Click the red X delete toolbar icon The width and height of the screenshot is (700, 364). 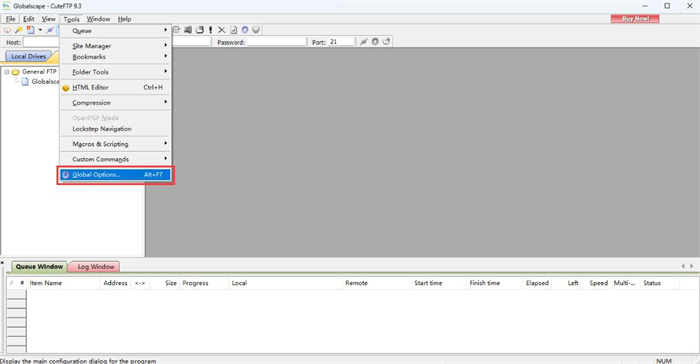(221, 30)
